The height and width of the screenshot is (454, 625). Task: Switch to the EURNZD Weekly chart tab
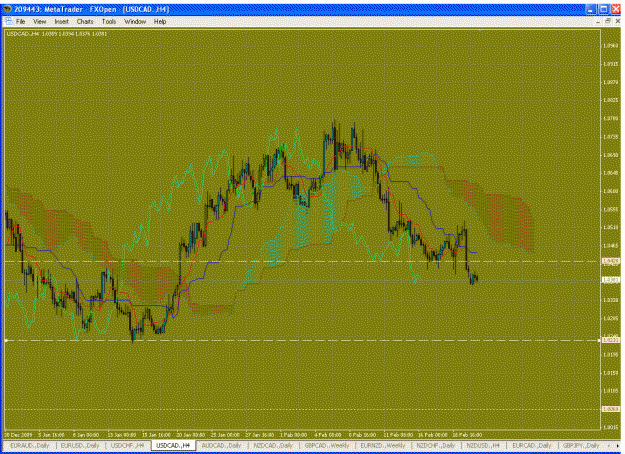tap(383, 445)
